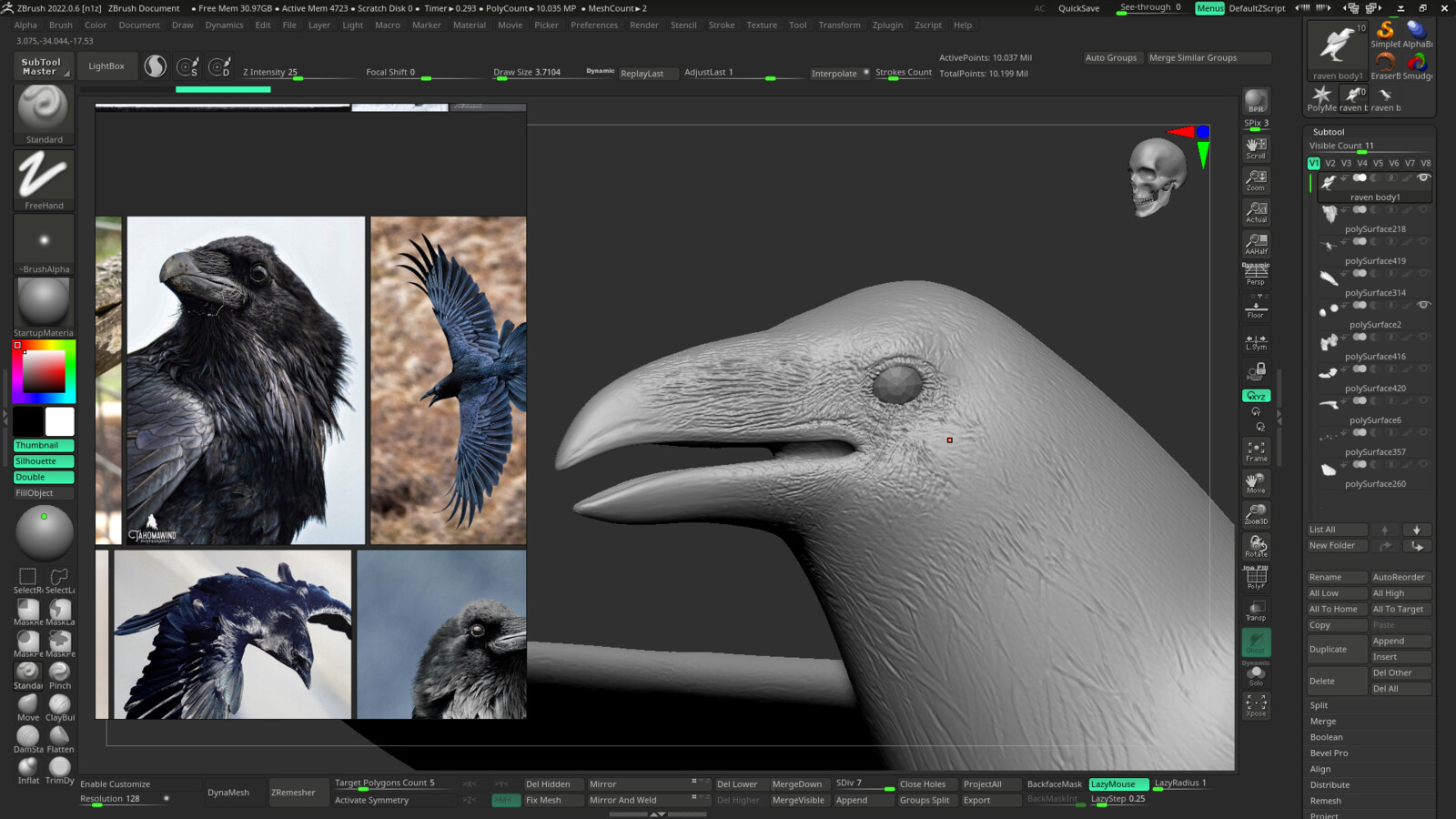Click the Duplicate subtool button
Image resolution: width=1456 pixels, height=819 pixels.
1335,649
